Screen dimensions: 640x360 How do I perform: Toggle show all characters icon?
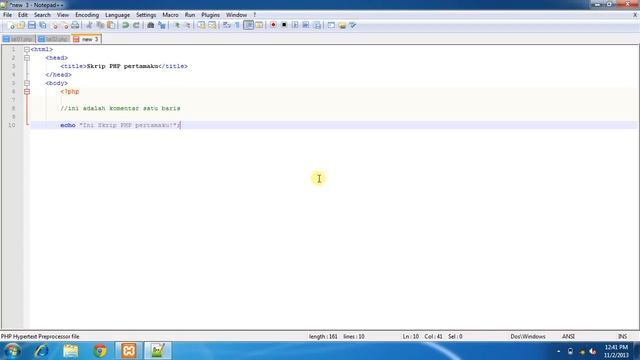[238, 25]
